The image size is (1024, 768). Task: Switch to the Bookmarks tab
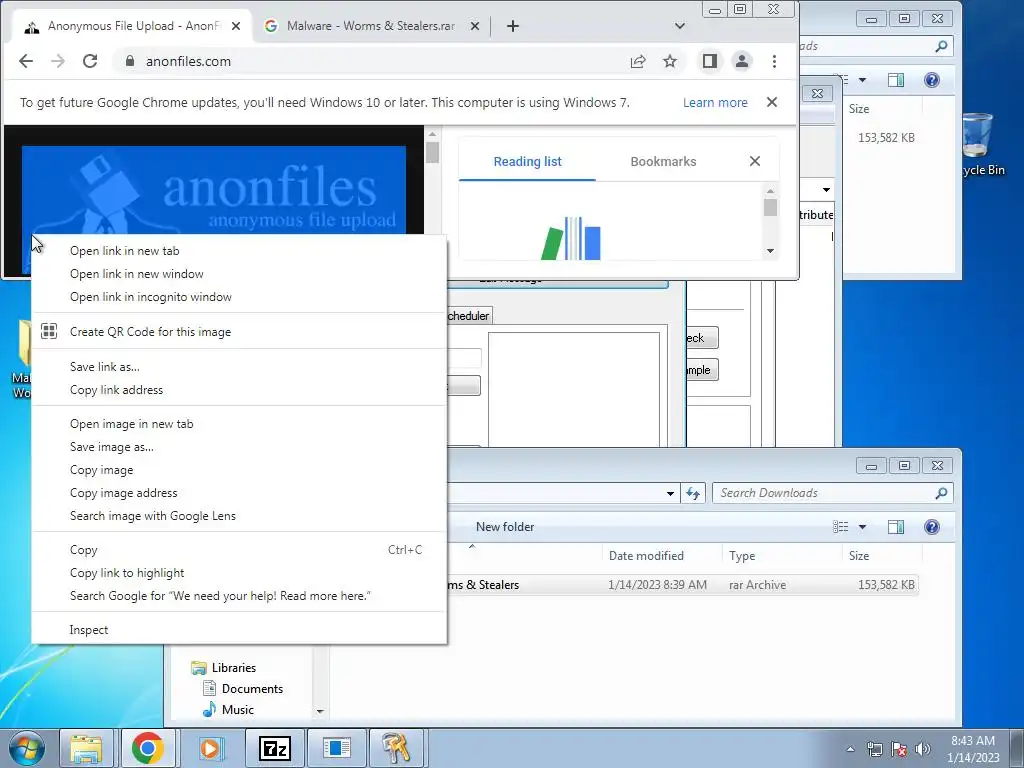pos(663,161)
